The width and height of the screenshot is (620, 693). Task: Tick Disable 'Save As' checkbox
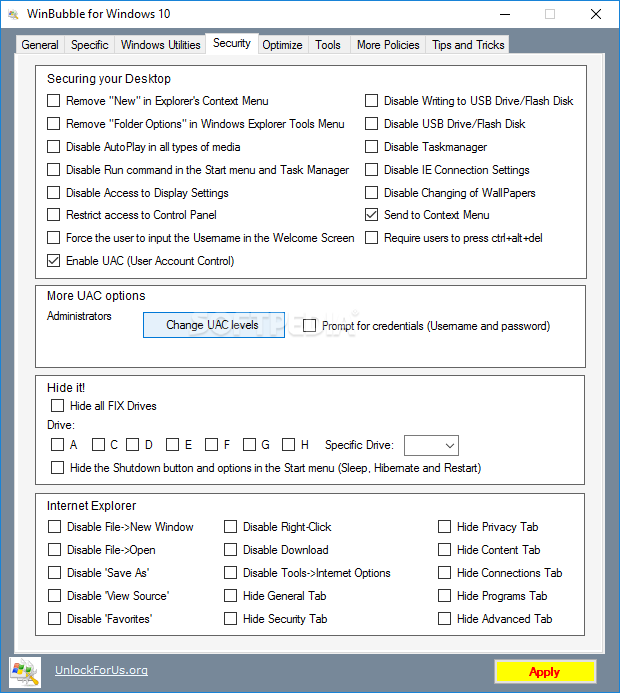[x=54, y=573]
